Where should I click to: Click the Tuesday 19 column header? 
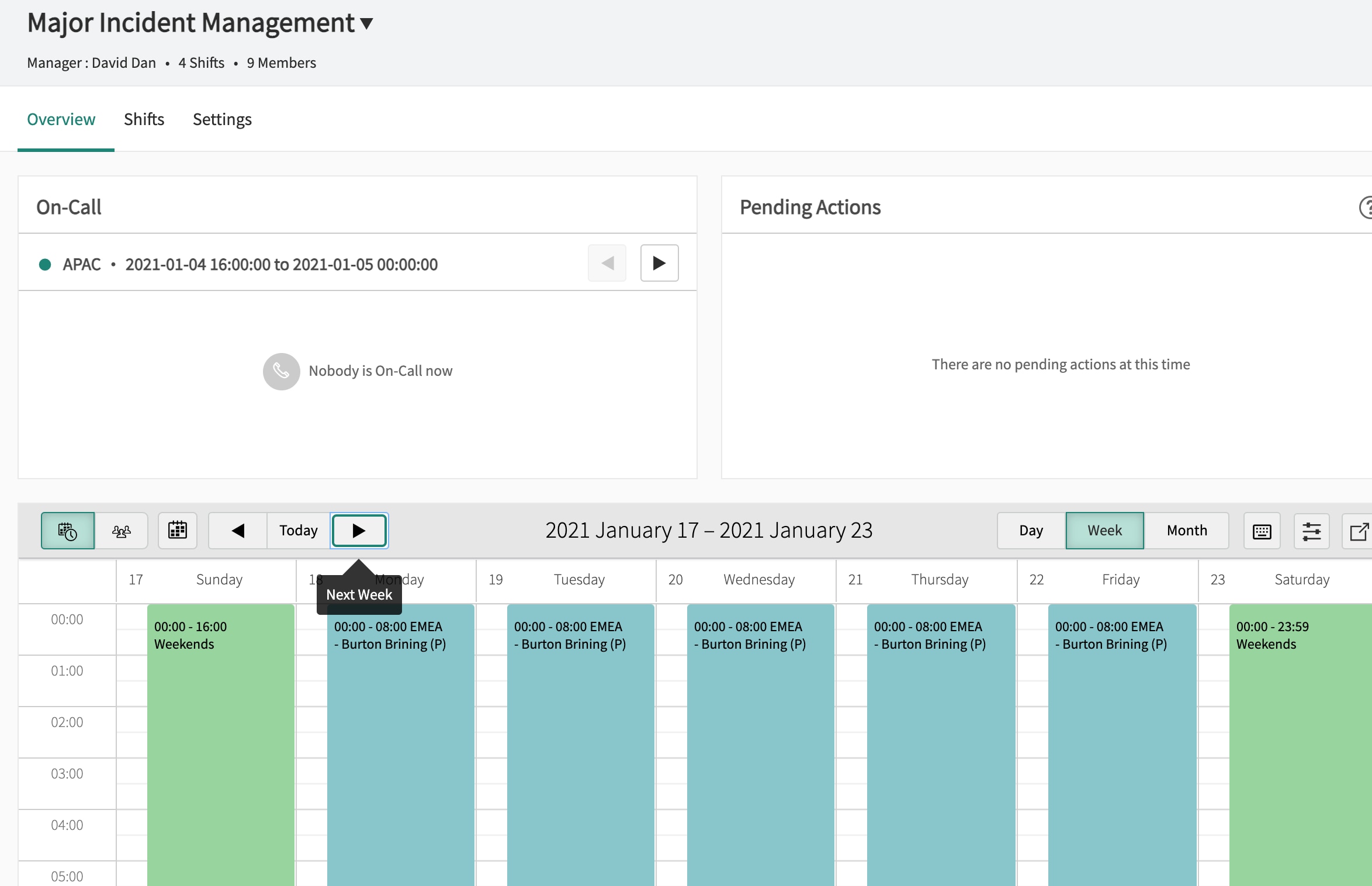pos(566,580)
